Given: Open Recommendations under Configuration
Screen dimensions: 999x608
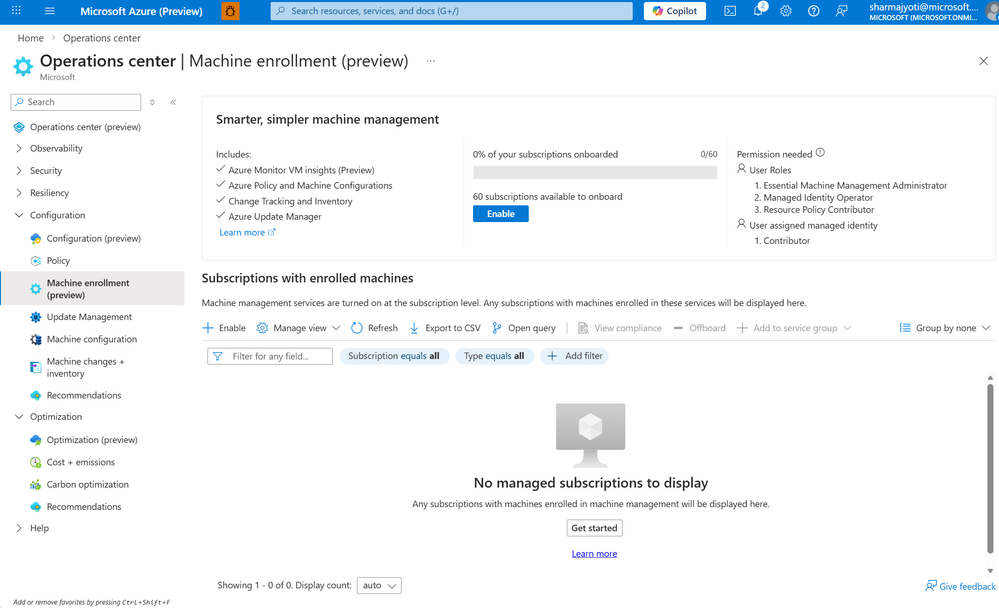Looking at the screenshot, I should (83, 395).
